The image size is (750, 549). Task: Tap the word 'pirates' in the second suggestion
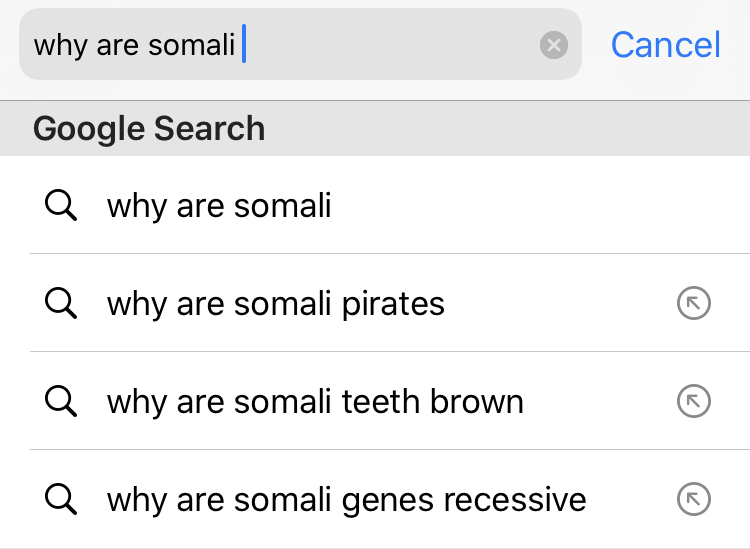tap(393, 304)
